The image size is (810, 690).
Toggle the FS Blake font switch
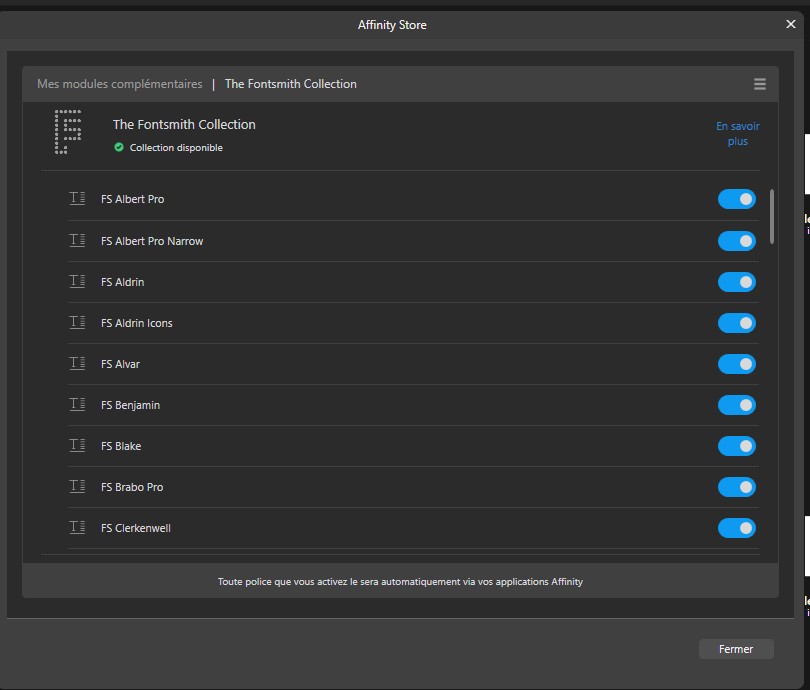(737, 446)
